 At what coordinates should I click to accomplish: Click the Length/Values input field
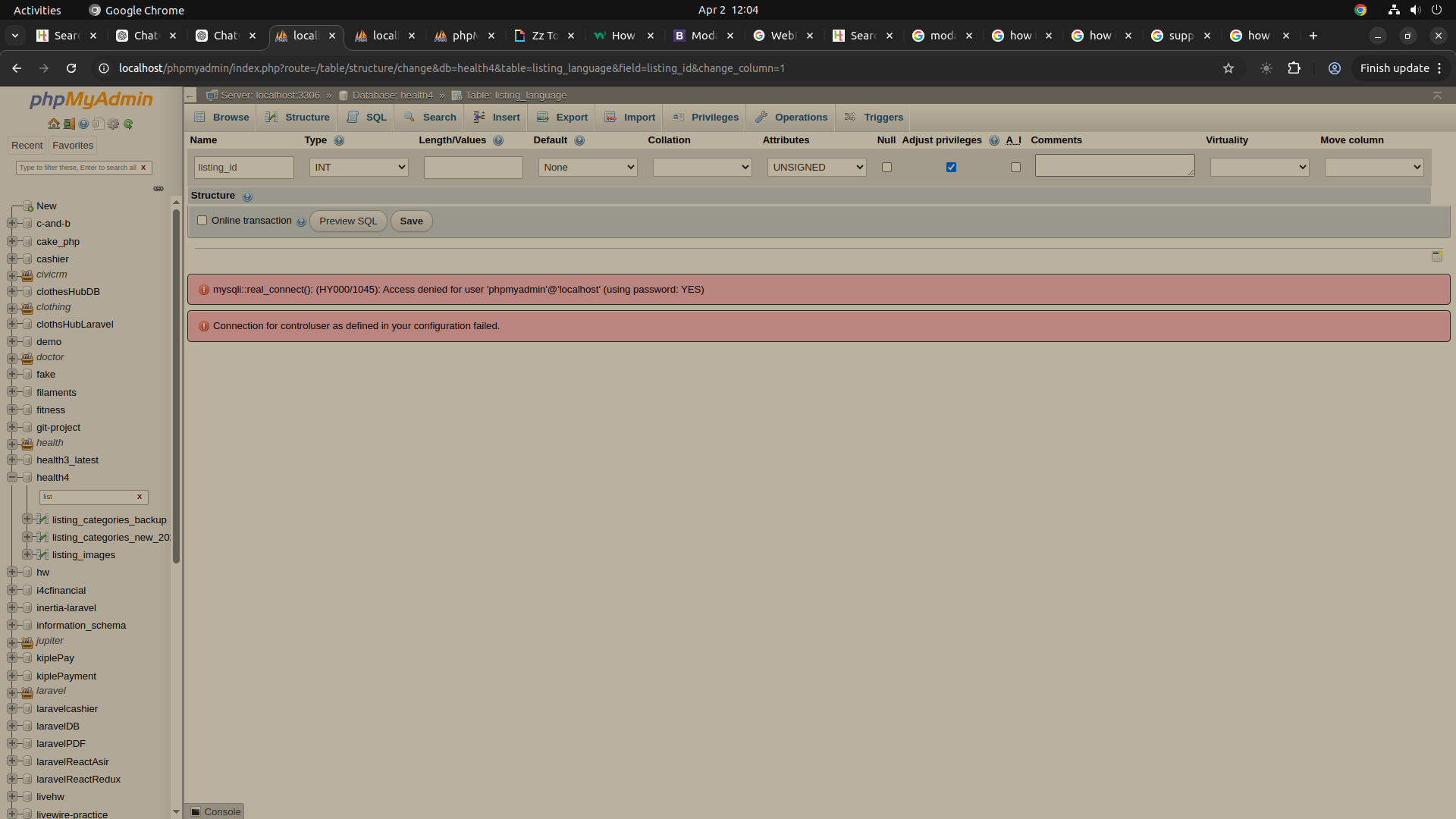tap(473, 167)
